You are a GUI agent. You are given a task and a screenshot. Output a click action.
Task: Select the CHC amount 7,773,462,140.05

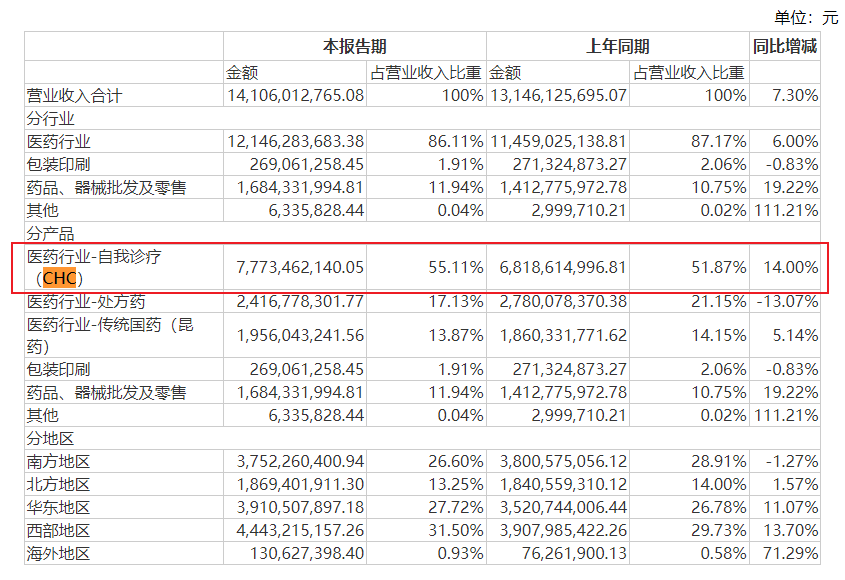click(300, 267)
